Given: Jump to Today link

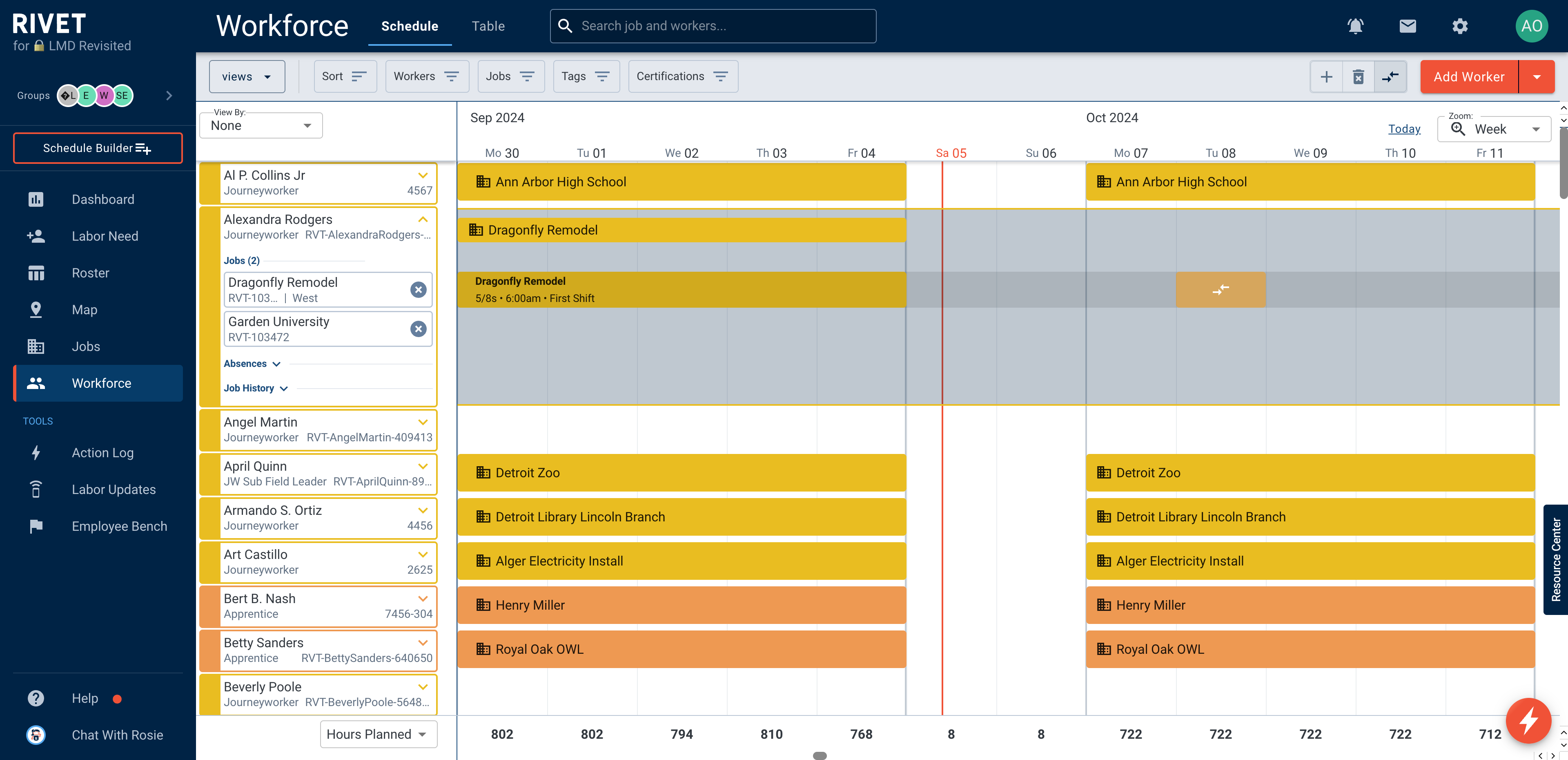Looking at the screenshot, I should tap(1404, 129).
